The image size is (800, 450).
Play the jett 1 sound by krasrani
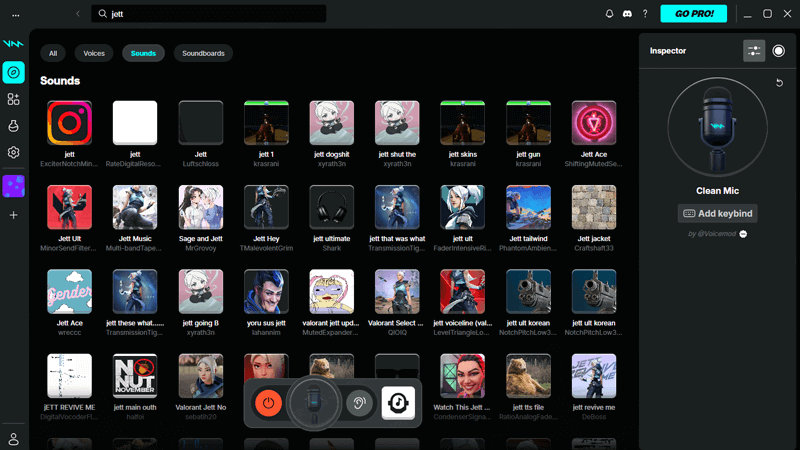(x=266, y=123)
